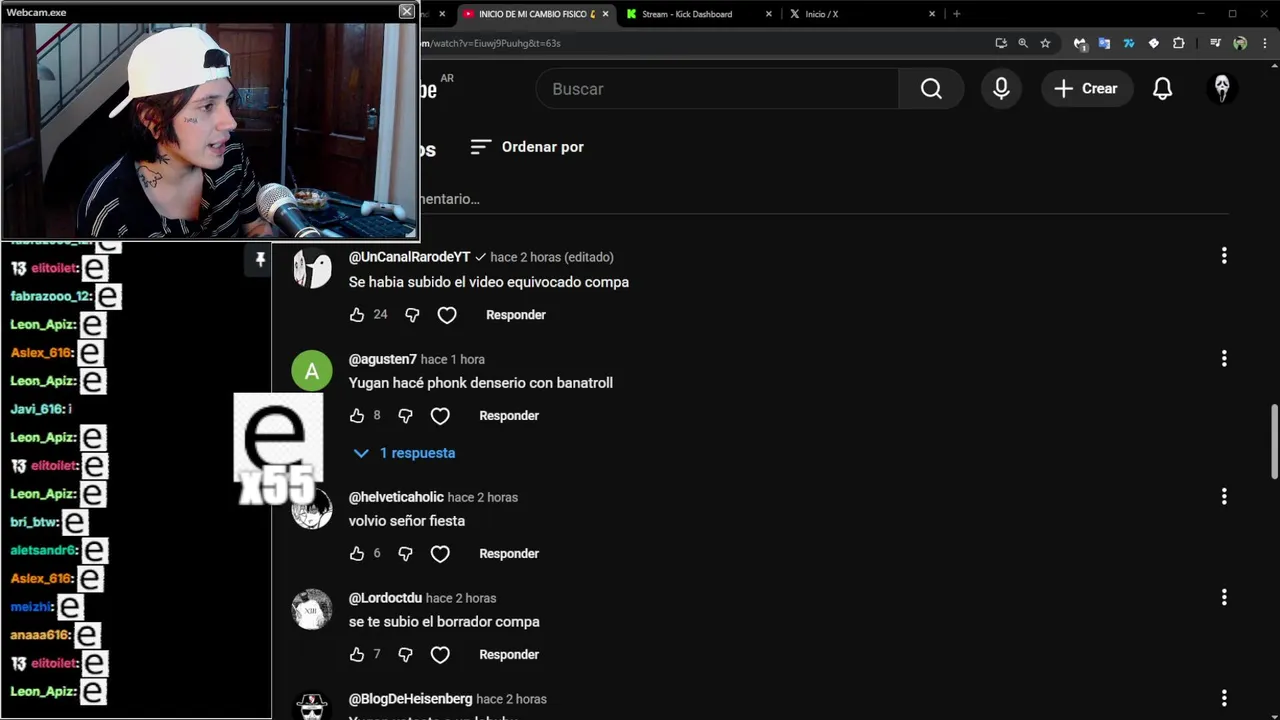Close the Webcam.exe window
Image resolution: width=1280 pixels, height=720 pixels.
pyautogui.click(x=406, y=11)
